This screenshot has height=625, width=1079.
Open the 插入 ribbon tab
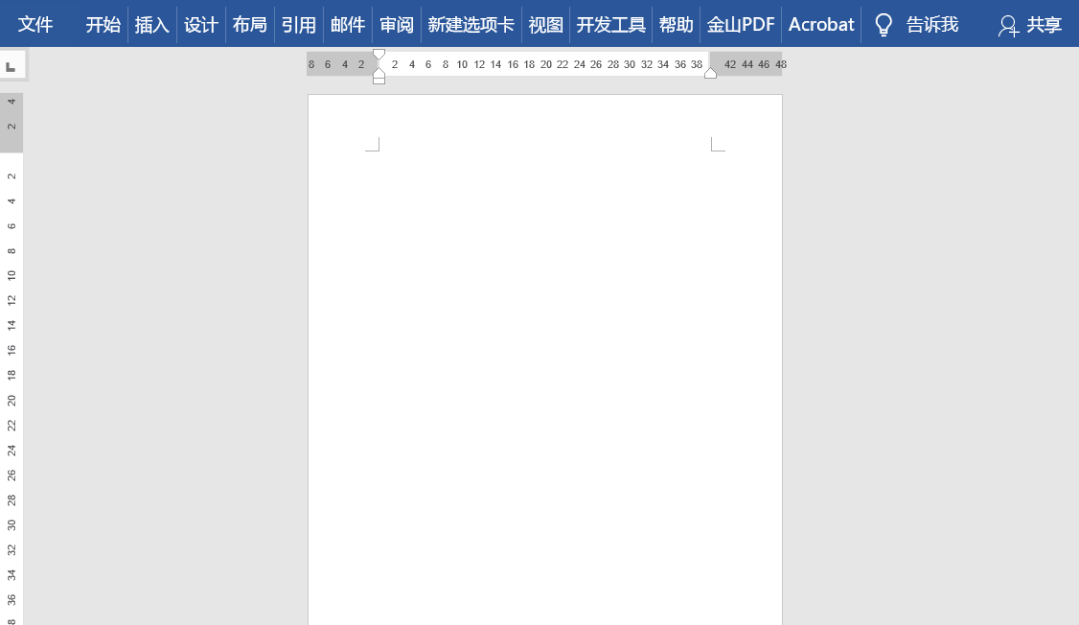[152, 25]
